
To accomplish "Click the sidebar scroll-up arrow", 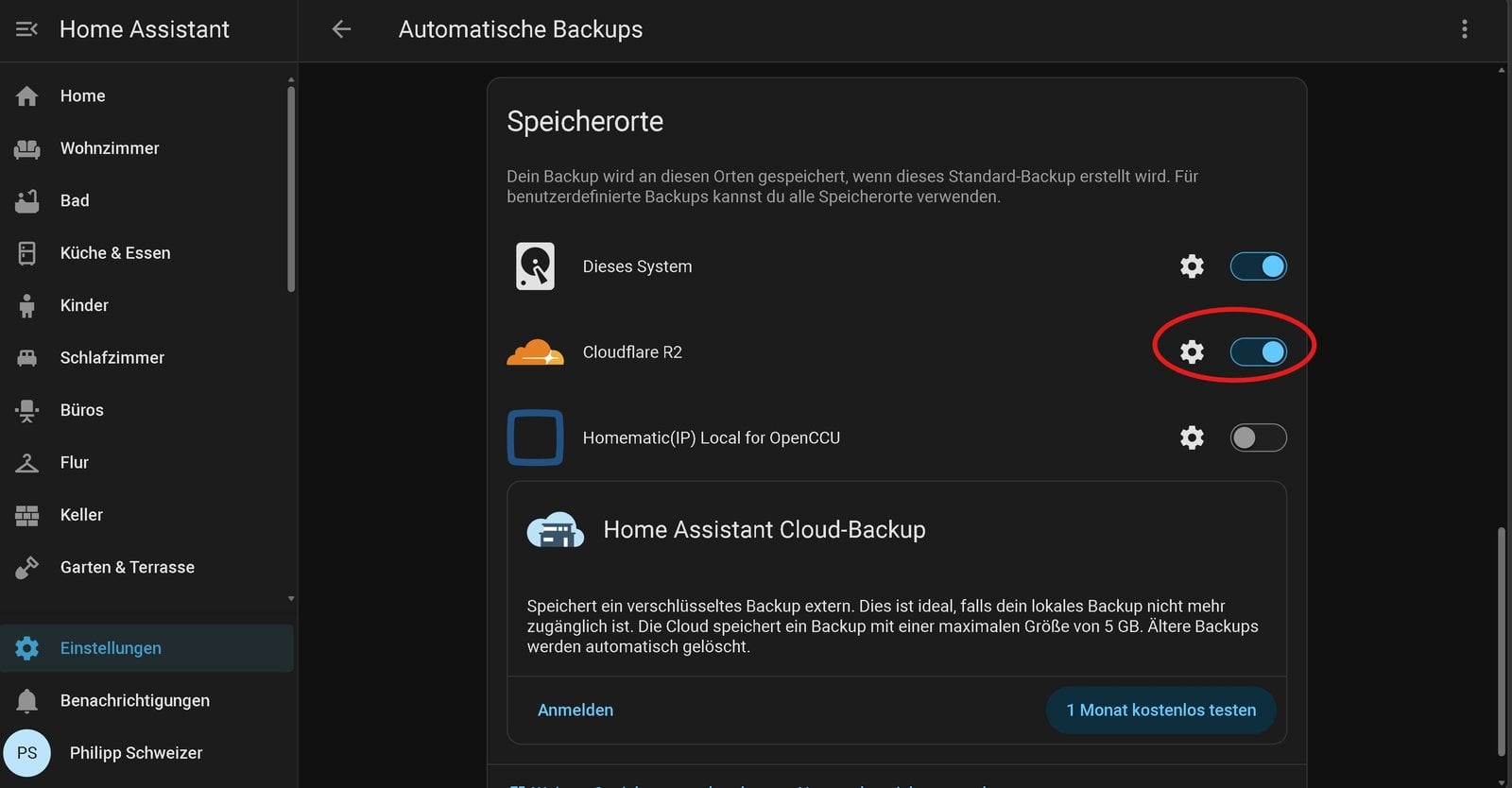I will [291, 79].
